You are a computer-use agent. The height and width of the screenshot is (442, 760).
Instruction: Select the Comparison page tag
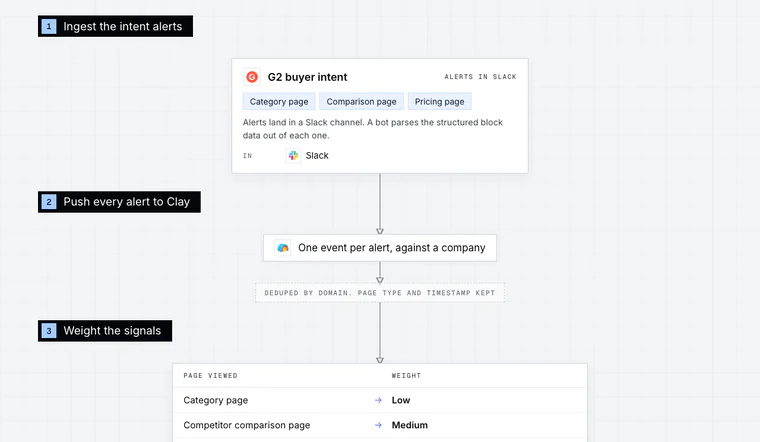click(361, 102)
